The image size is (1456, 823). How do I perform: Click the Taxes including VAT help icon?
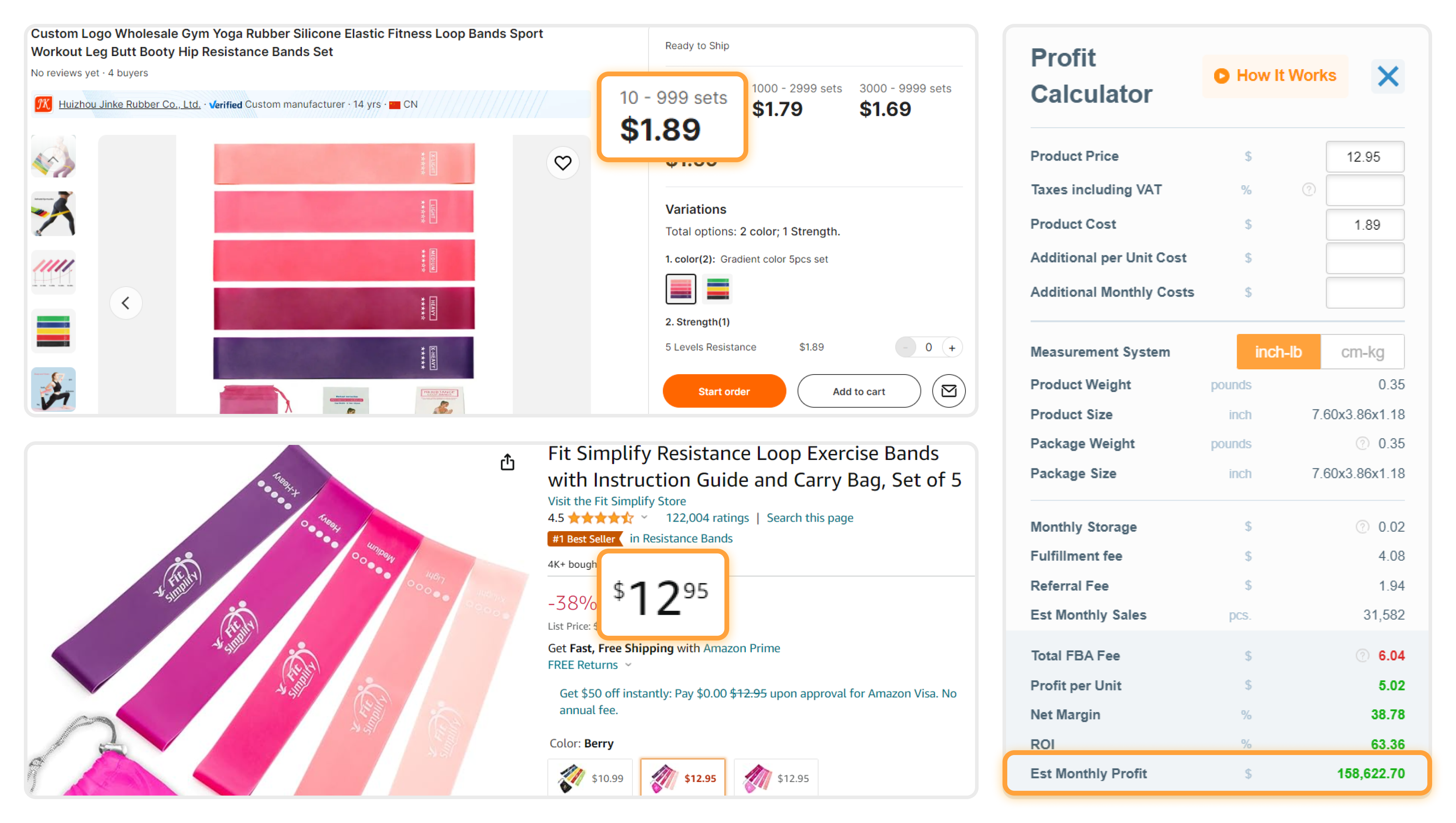pos(1308,189)
